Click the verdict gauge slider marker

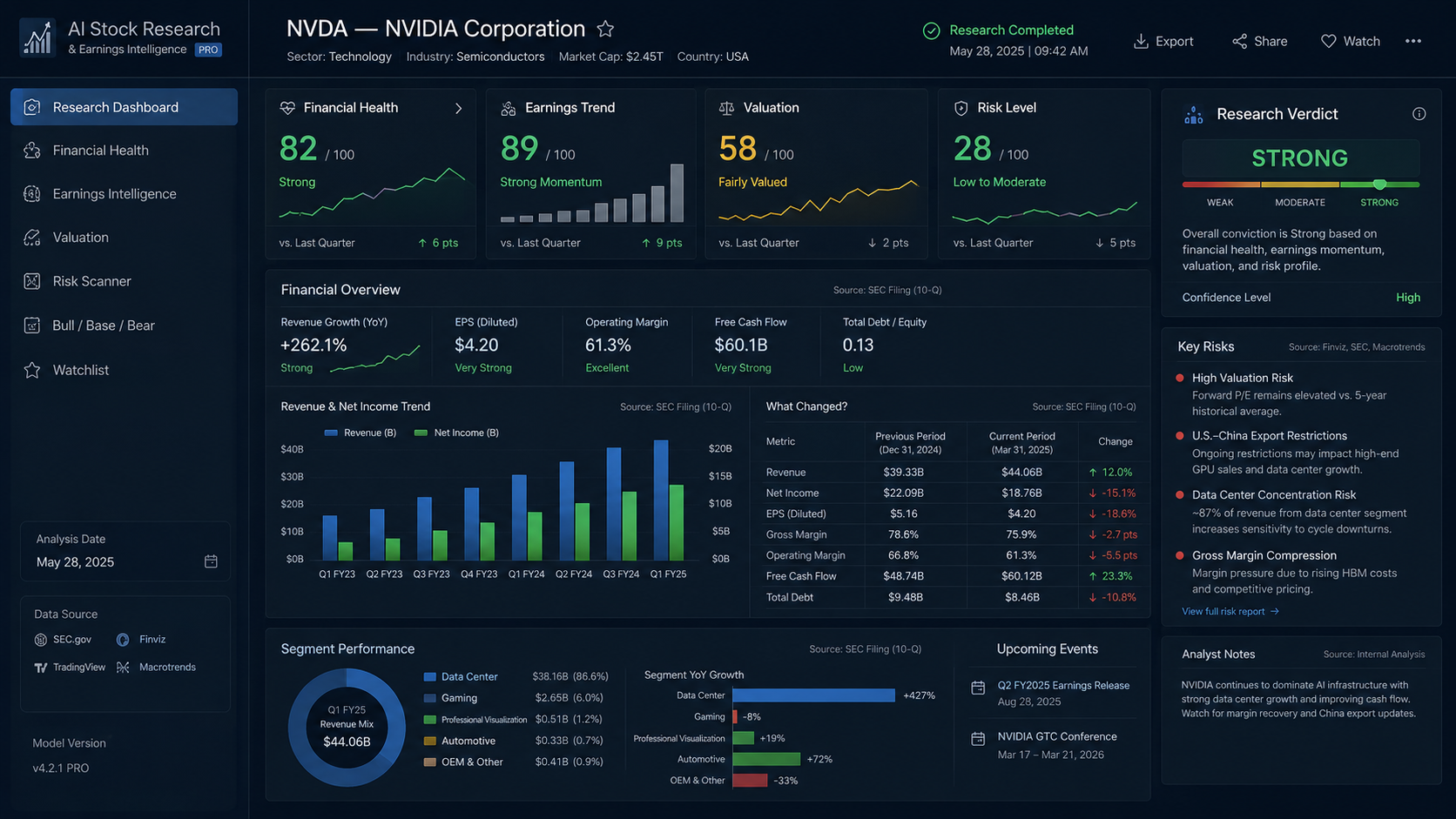point(1379,185)
